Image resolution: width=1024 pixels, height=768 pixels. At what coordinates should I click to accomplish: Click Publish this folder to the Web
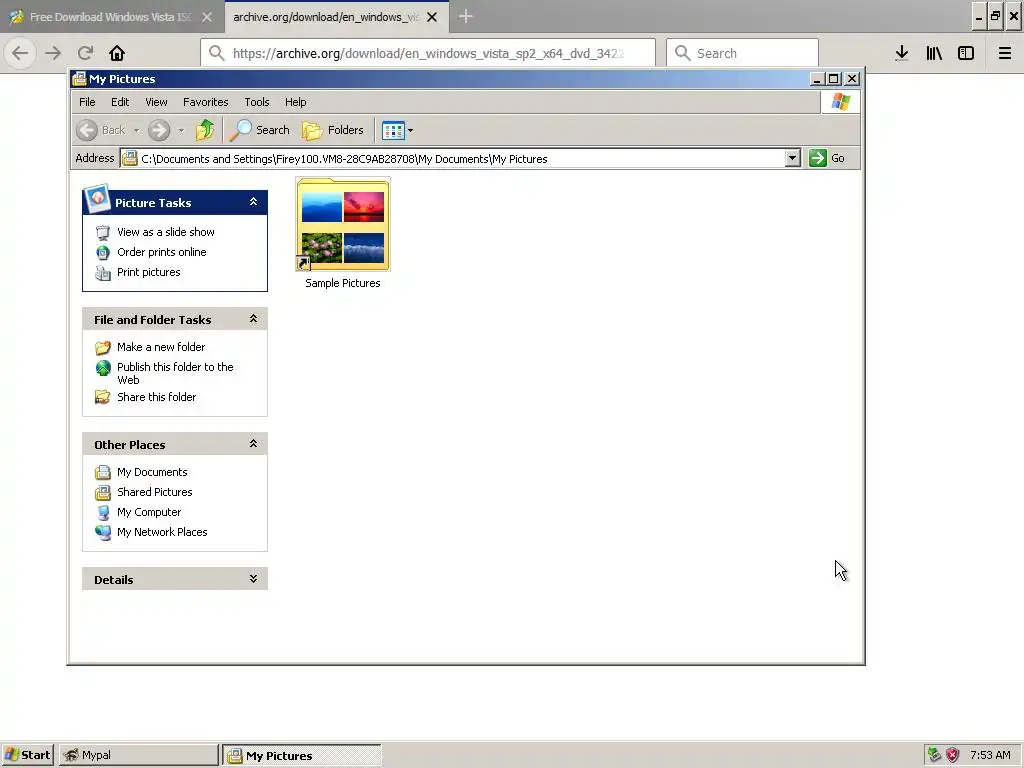175,374
